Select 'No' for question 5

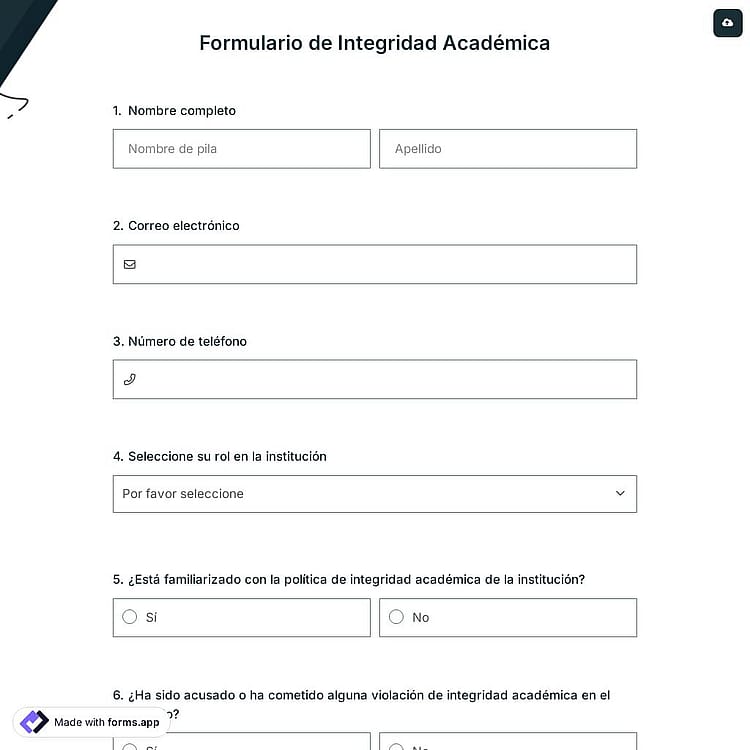tap(508, 617)
